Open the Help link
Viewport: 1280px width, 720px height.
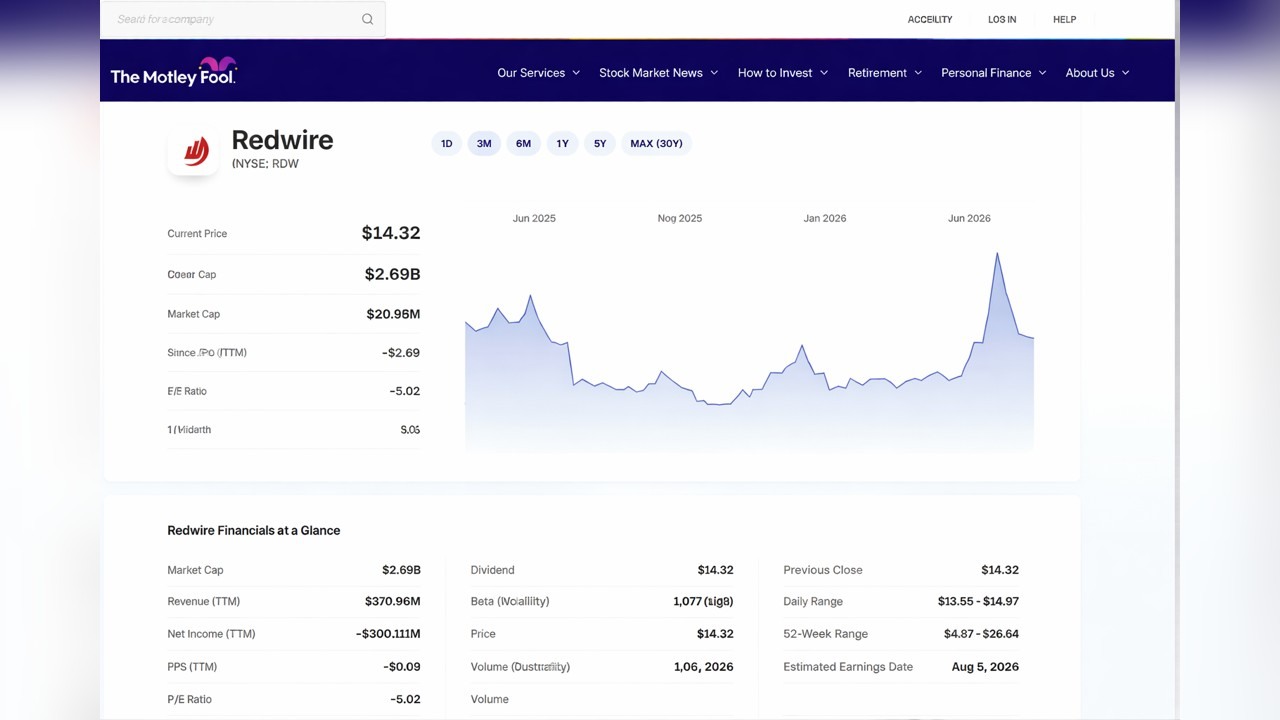point(1064,20)
